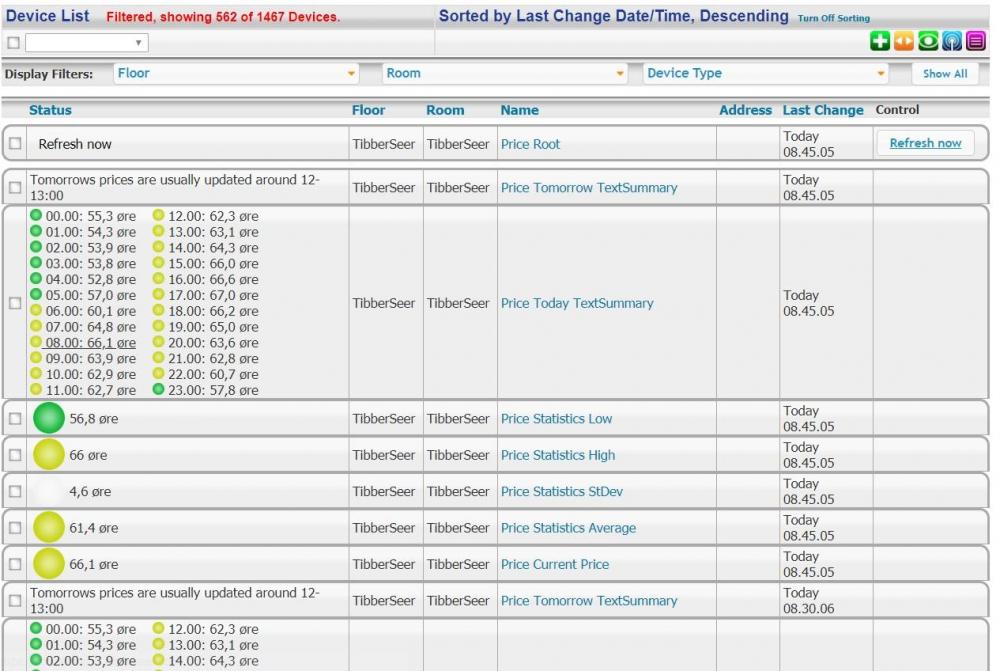Sort by the Last Change column header
The height and width of the screenshot is (671, 1000).
(x=822, y=111)
